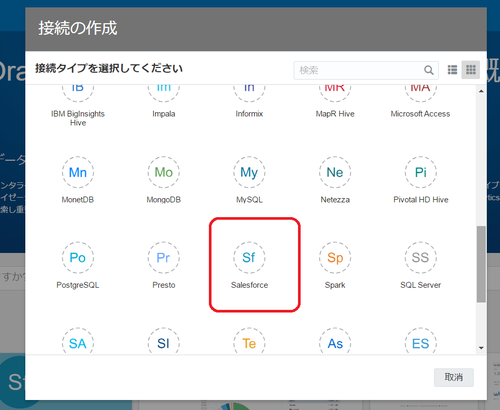Click the IBM BigInsights Hive label
The height and width of the screenshot is (410, 500).
pyautogui.click(x=78, y=118)
